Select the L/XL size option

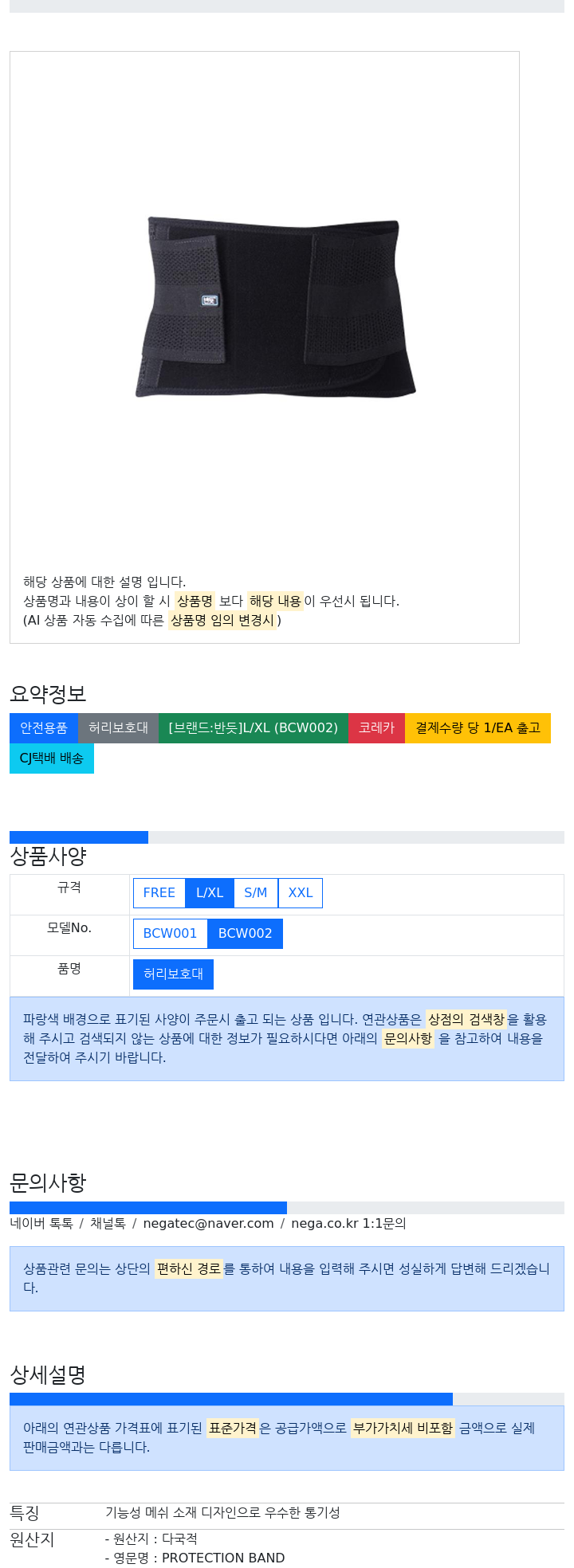(x=210, y=893)
